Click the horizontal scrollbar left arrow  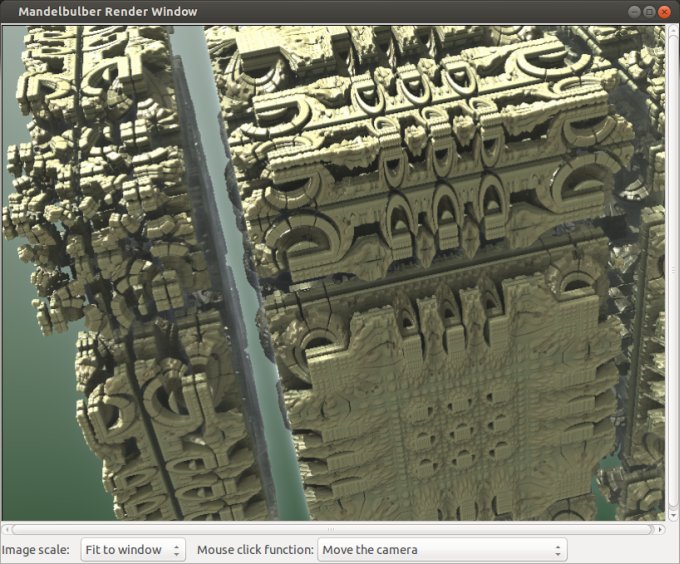click(7, 529)
